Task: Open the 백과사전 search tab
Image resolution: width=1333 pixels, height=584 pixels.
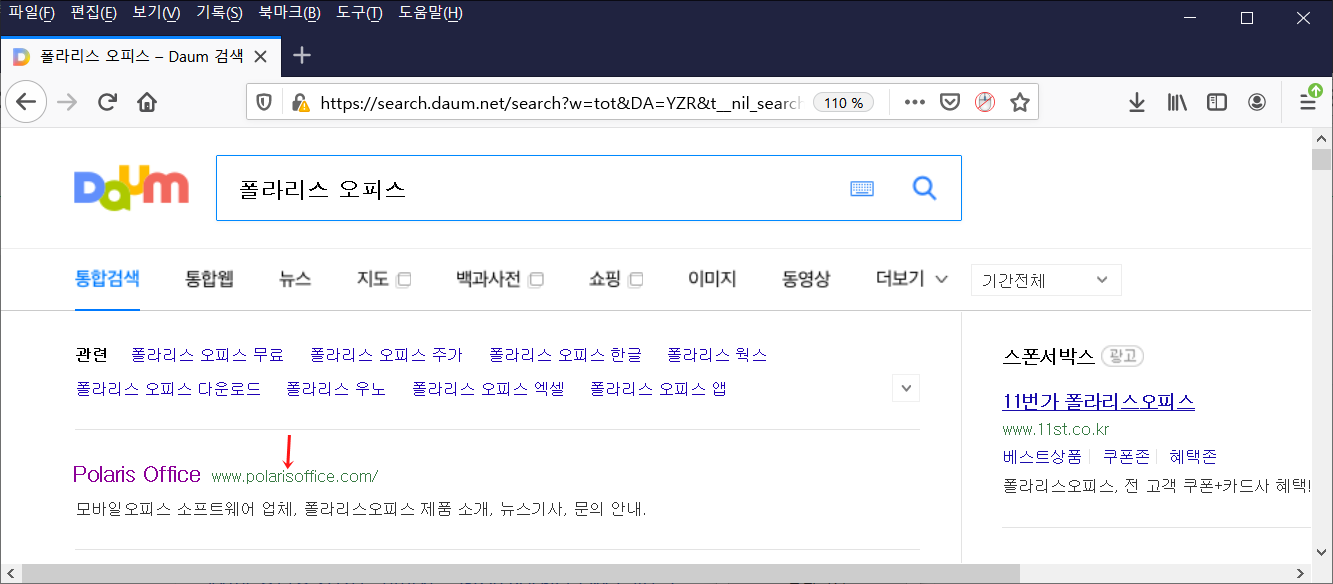Action: click(499, 279)
